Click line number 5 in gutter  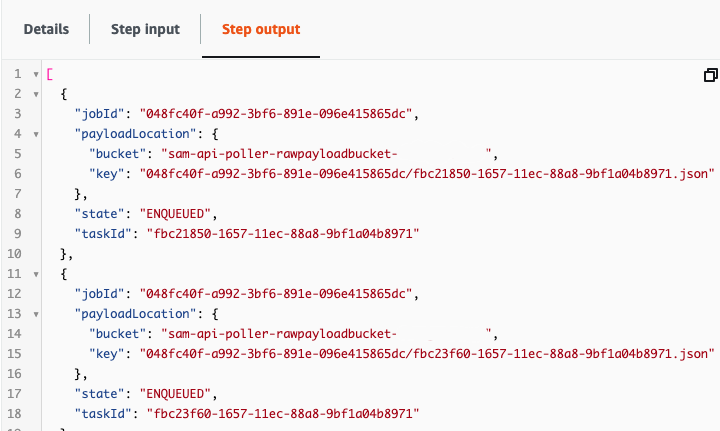[x=17, y=154]
